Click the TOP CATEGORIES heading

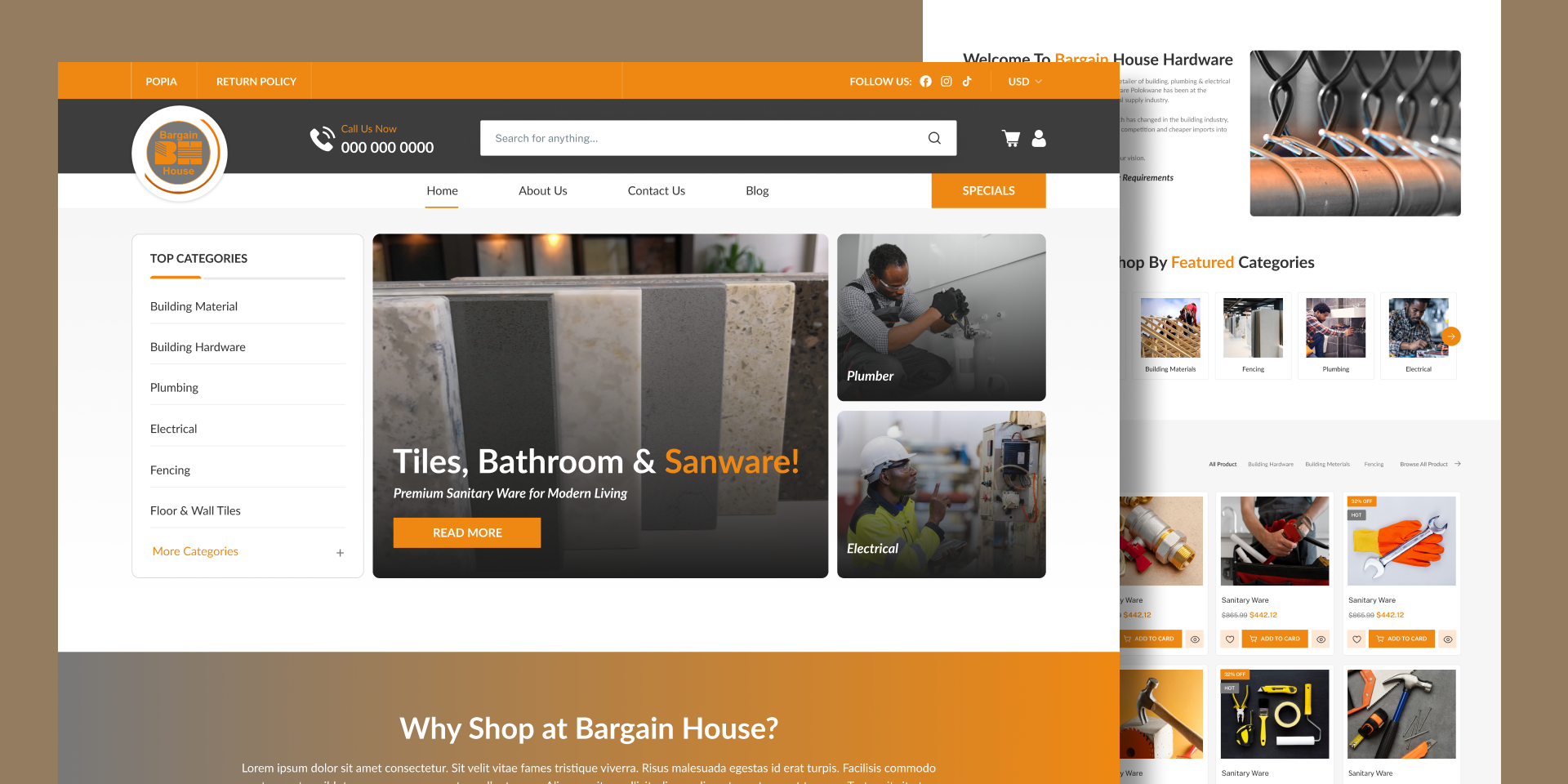point(198,259)
